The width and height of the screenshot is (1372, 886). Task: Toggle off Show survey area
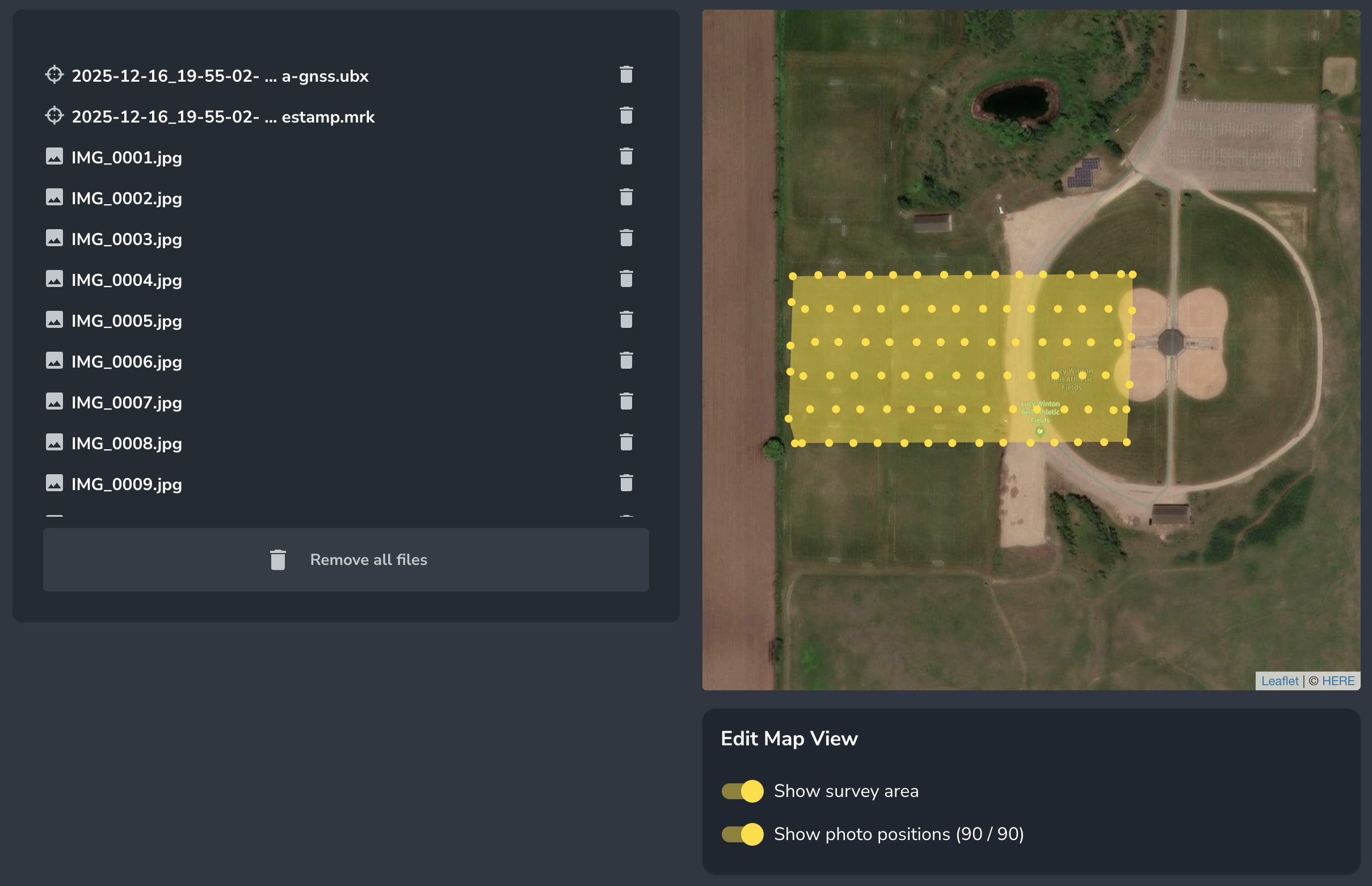tap(742, 791)
